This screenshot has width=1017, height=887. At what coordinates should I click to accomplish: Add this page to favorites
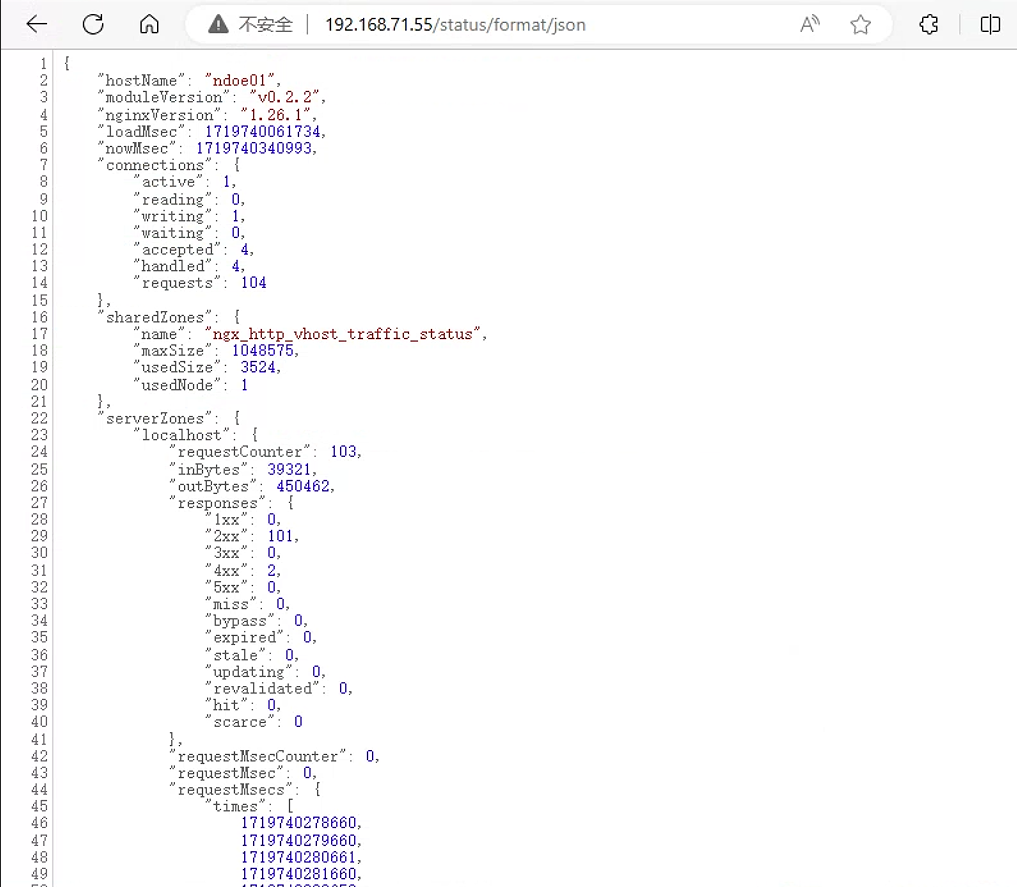tap(861, 25)
